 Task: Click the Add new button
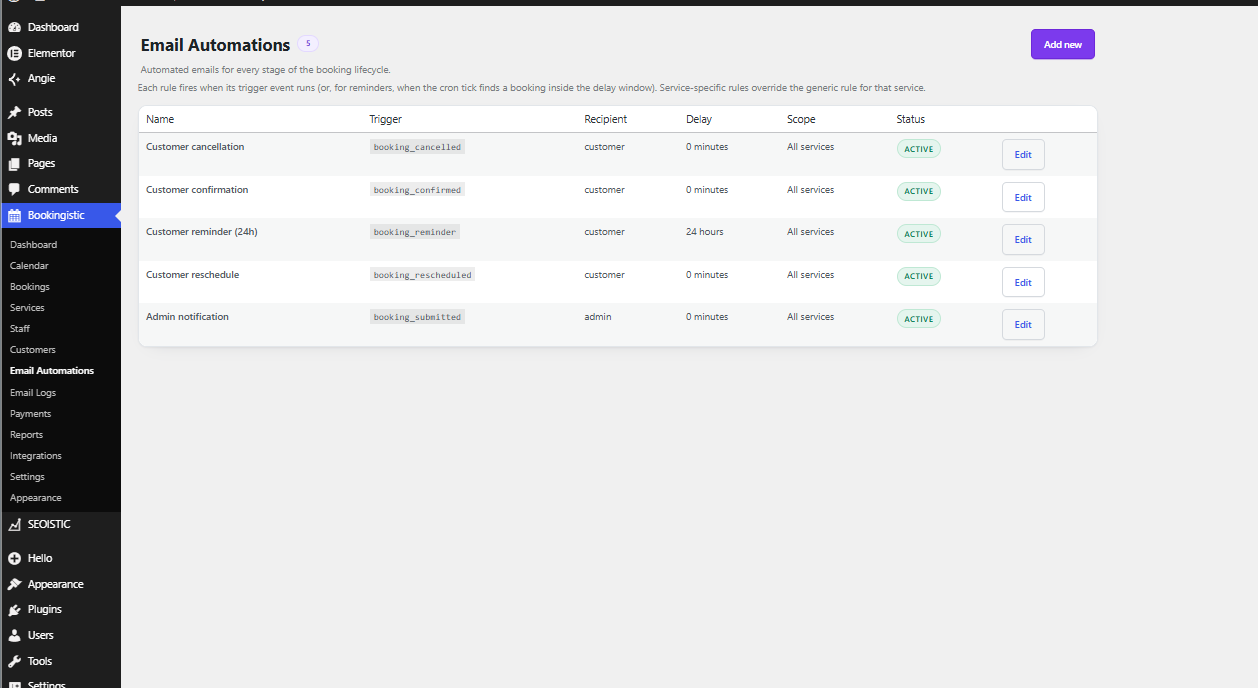(1063, 44)
